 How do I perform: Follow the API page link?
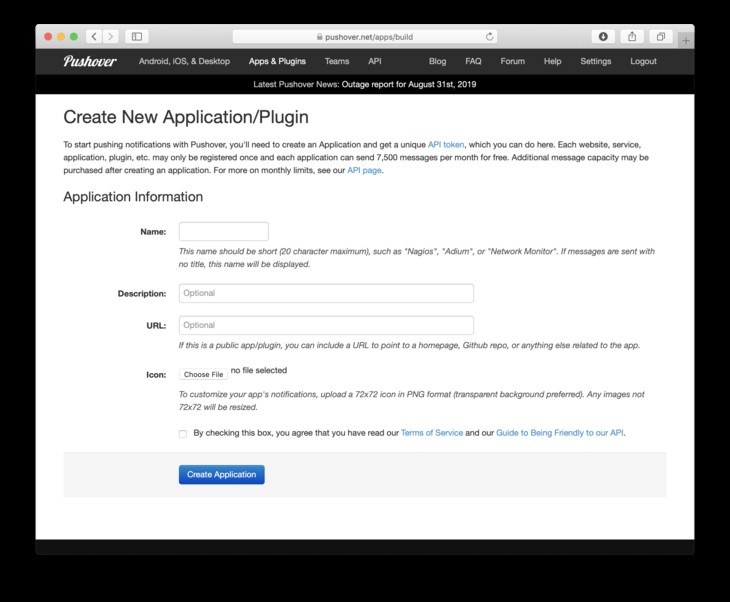[x=364, y=170]
